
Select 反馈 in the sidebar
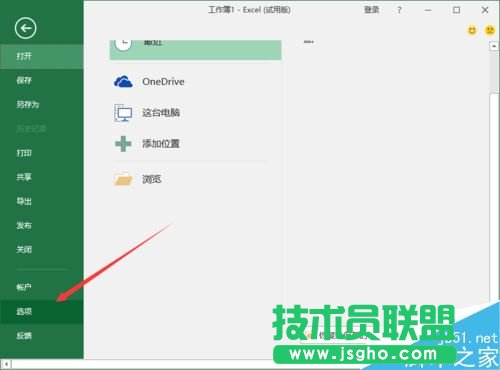pyautogui.click(x=42, y=336)
